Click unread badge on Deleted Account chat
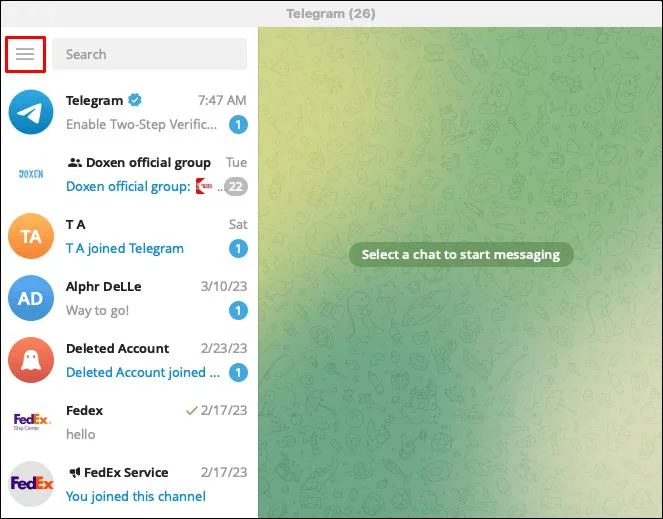Viewport: 663px width, 519px height. pos(238,373)
